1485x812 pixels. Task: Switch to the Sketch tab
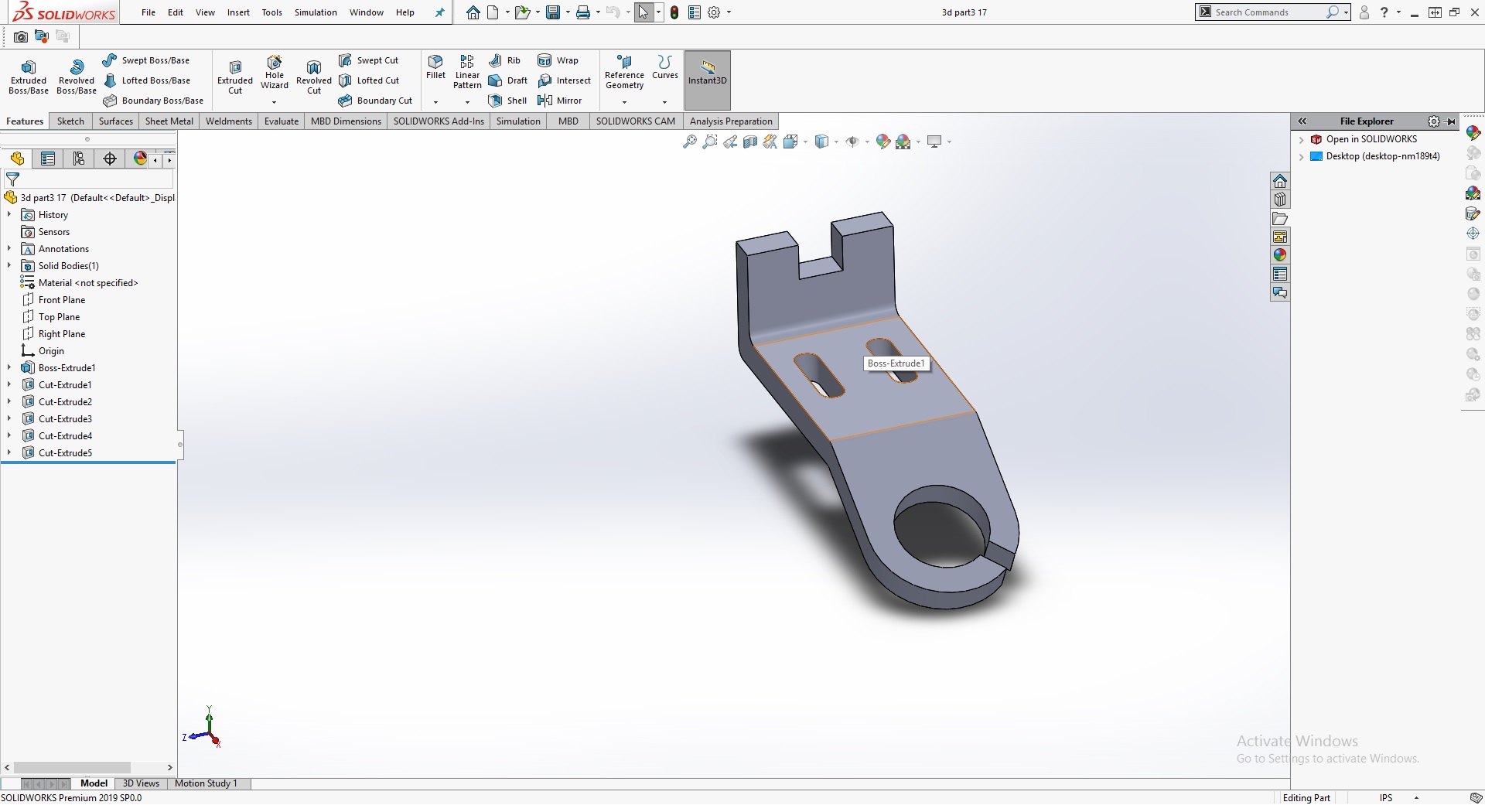(70, 121)
